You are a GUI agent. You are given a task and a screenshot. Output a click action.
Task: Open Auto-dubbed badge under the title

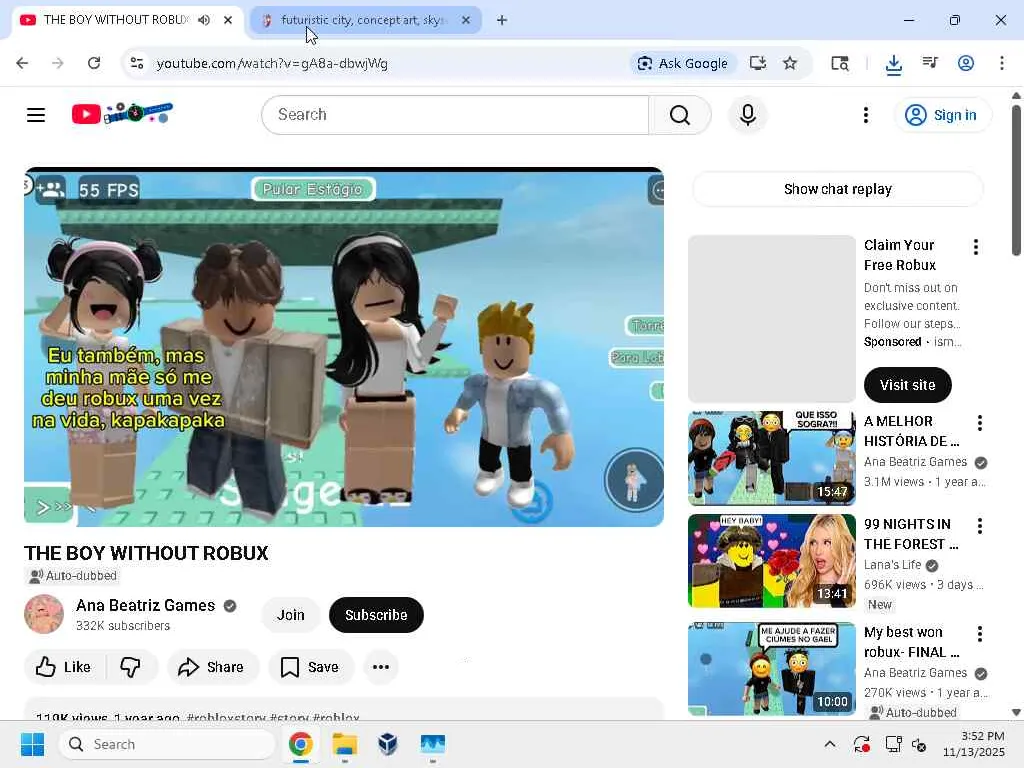click(x=72, y=576)
